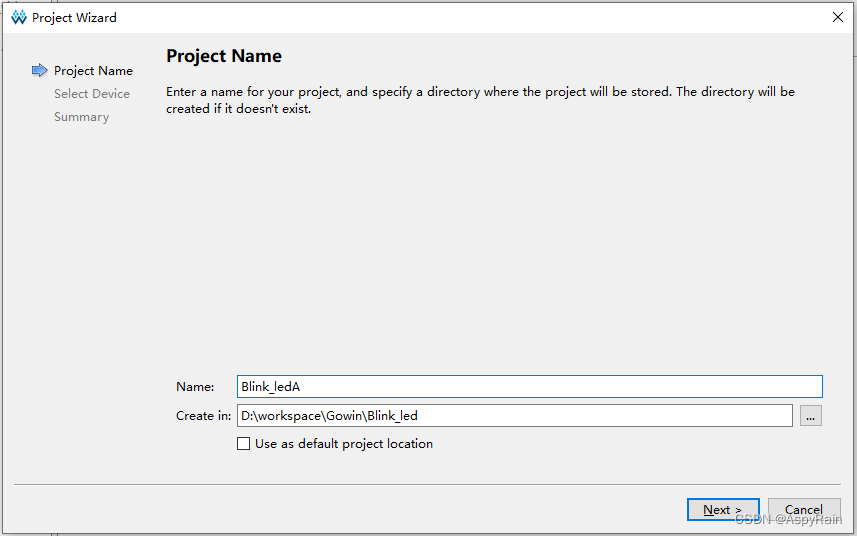The image size is (857, 536).
Task: Click the Project Name page heading
Action: click(x=224, y=56)
